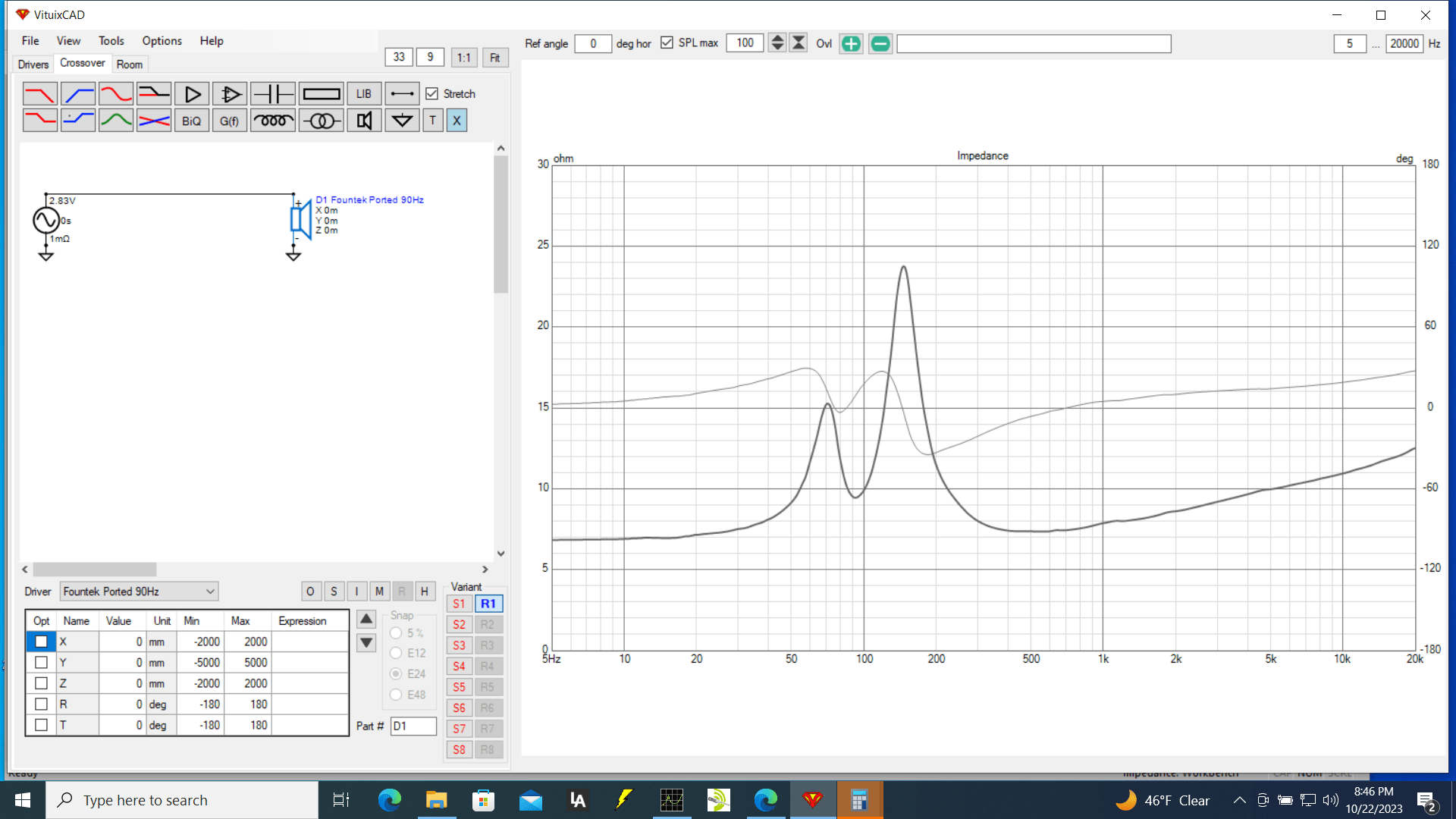Check the Opt box for T row

[42, 725]
